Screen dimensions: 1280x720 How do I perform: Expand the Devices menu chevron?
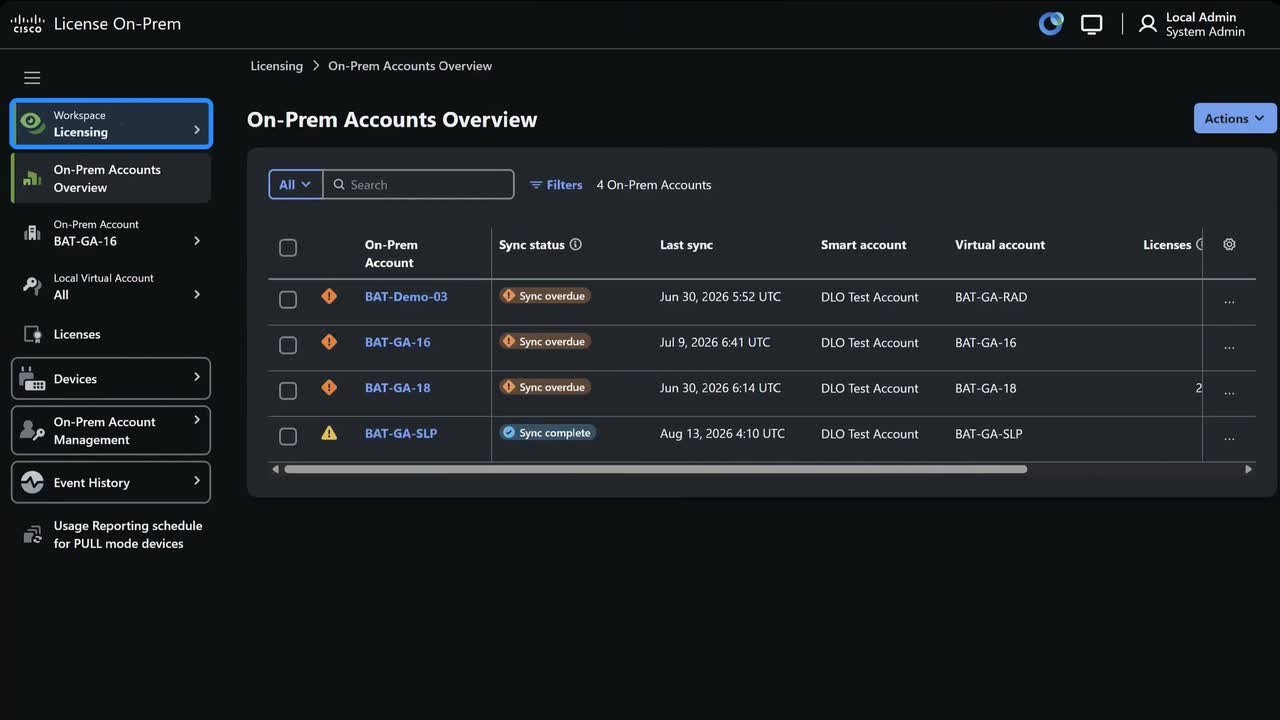(x=197, y=377)
